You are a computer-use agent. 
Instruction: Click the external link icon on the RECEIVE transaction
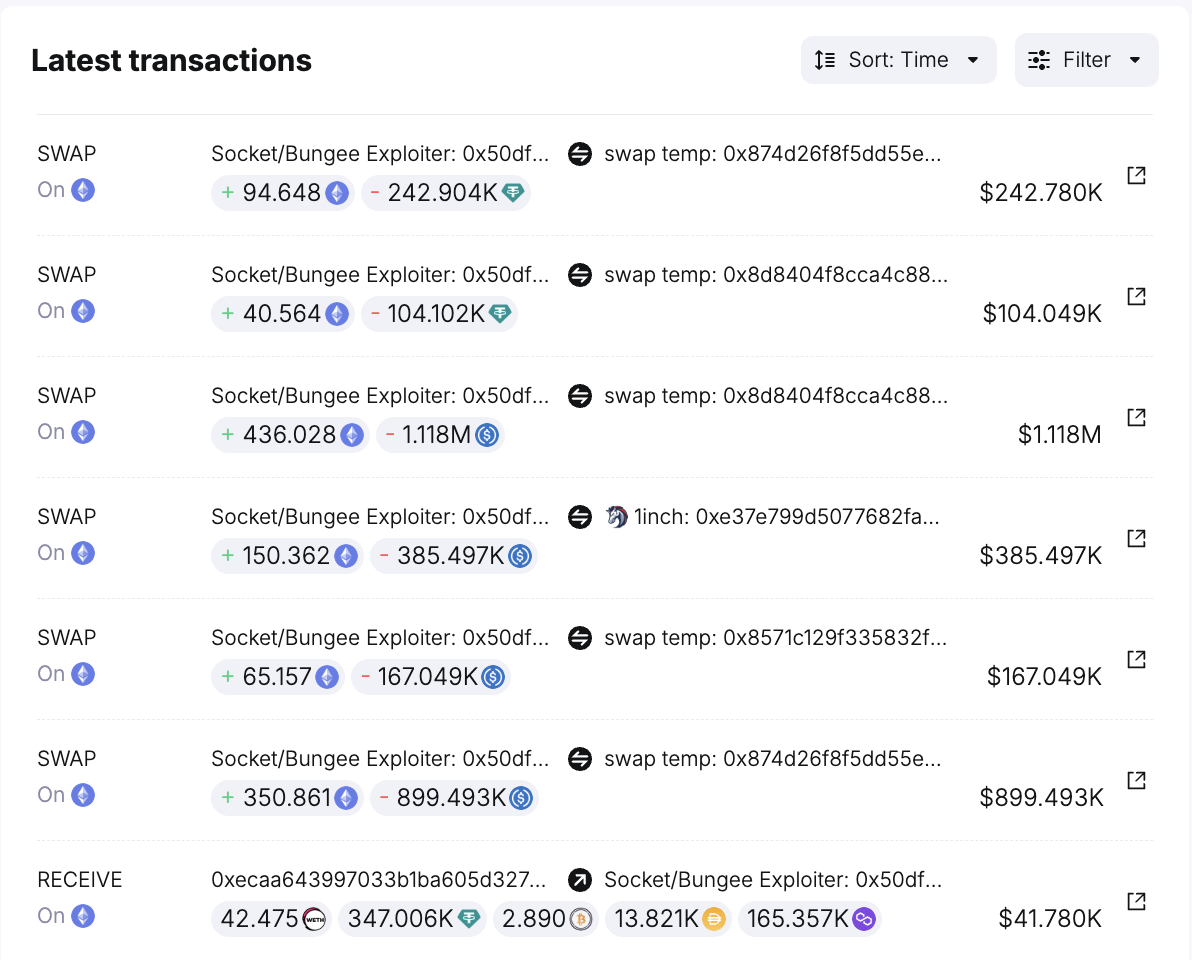click(1136, 901)
